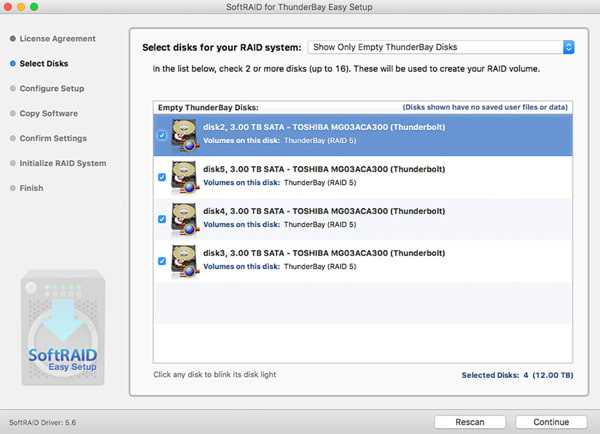This screenshot has height=434, width=600.
Task: Uncheck the disk2 checkbox
Action: pos(162,135)
